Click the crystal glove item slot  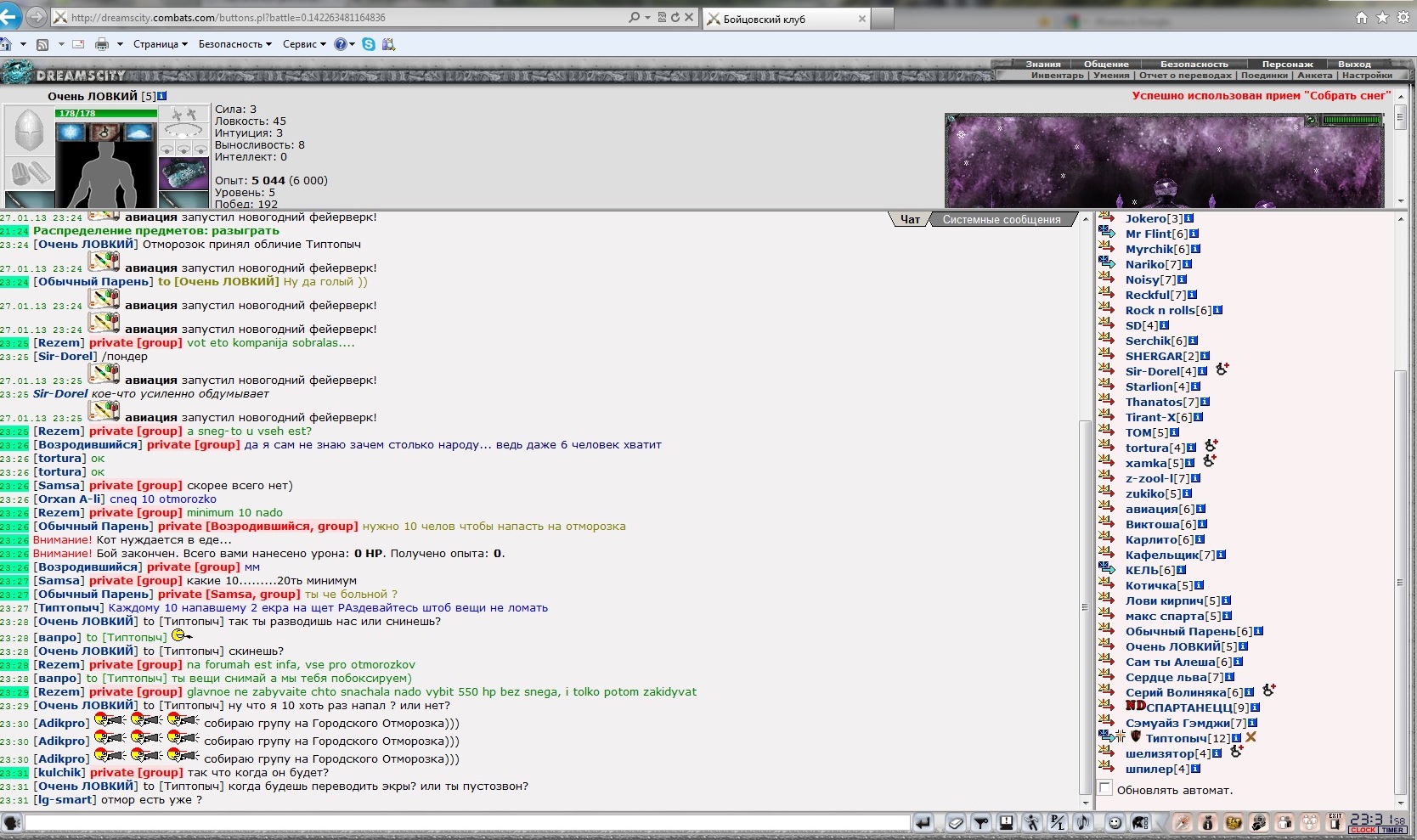[x=183, y=173]
